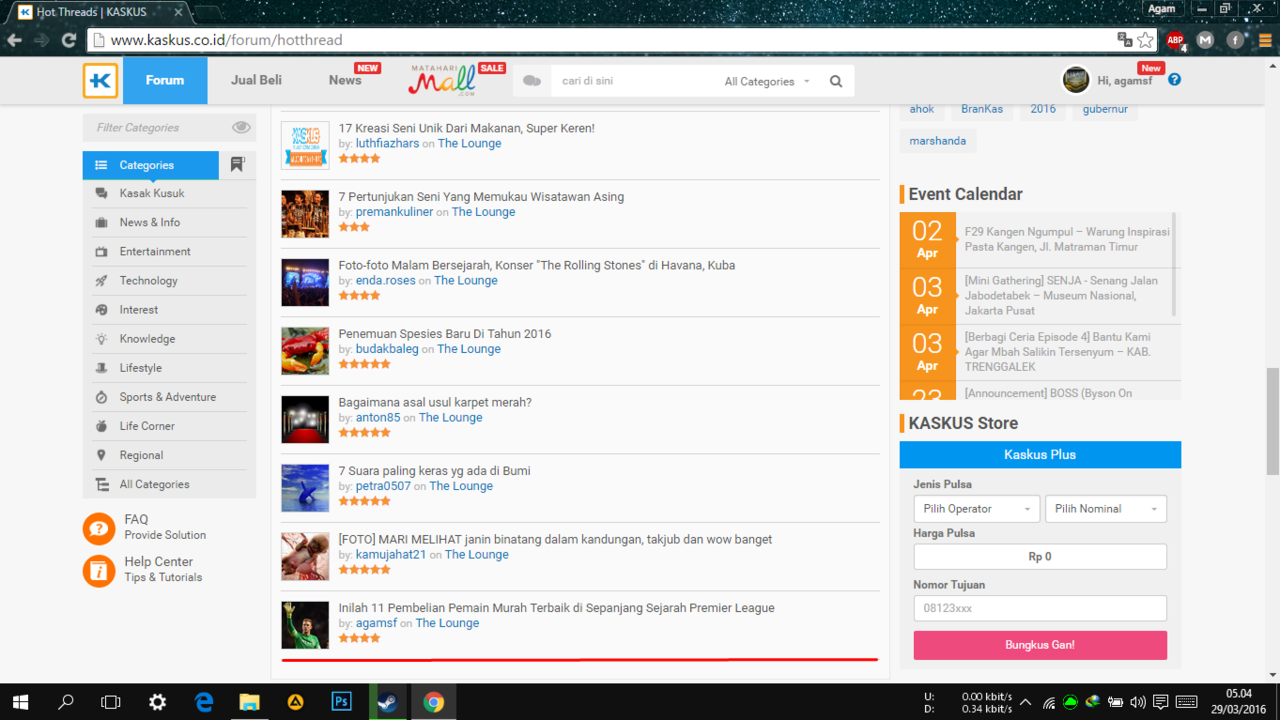Open Windows Start menu

[20, 702]
